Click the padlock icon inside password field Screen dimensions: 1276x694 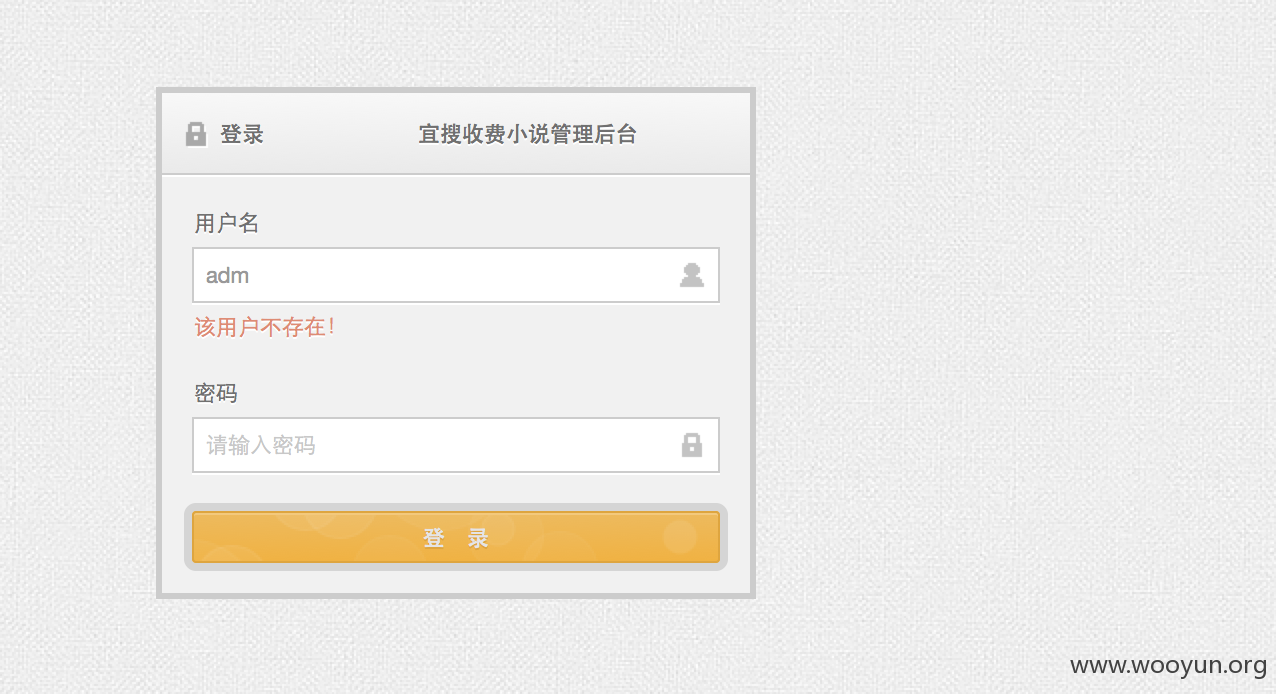pos(692,445)
